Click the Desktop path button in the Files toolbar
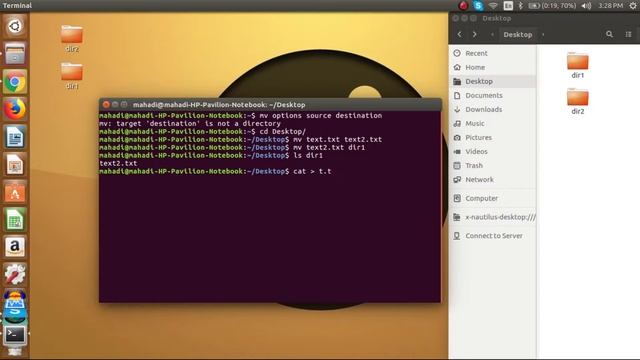The width and height of the screenshot is (640, 360). [518, 34]
